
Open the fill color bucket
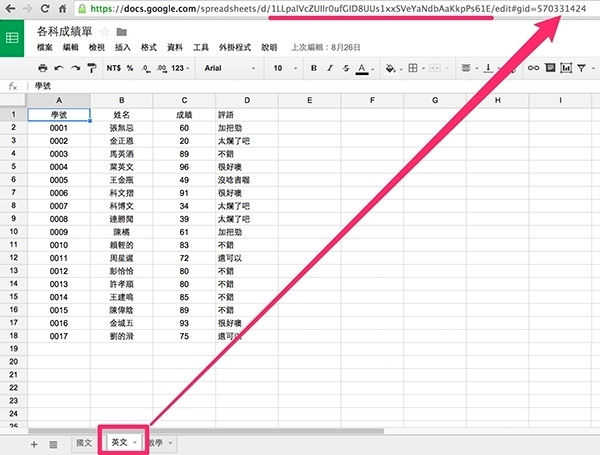[390, 68]
